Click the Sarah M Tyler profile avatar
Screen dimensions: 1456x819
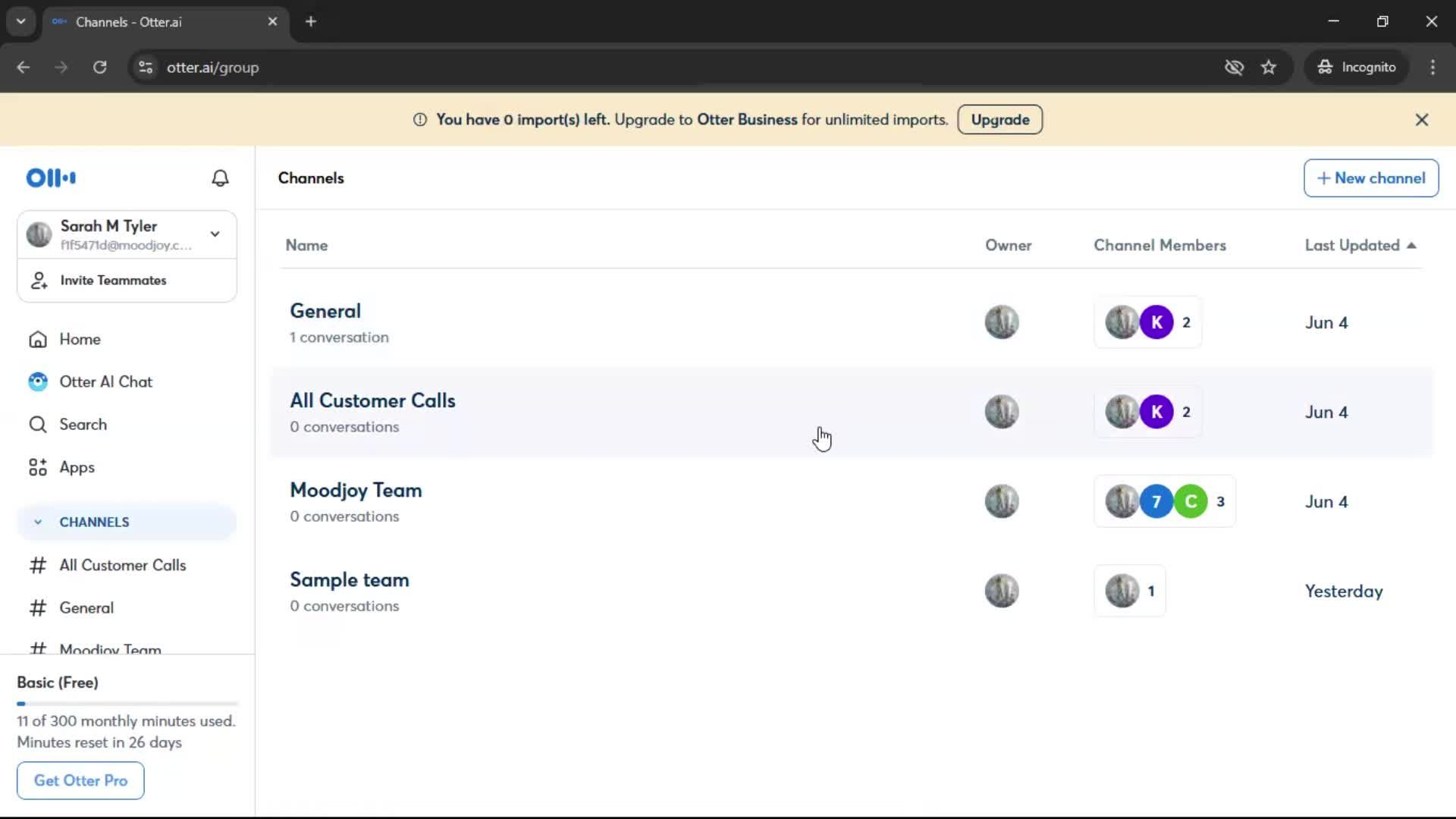[39, 234]
